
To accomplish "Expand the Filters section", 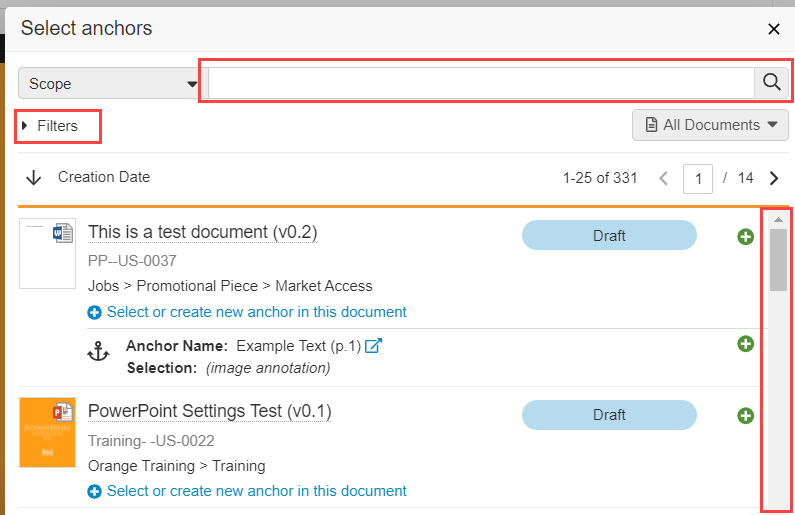I will pos(57,126).
